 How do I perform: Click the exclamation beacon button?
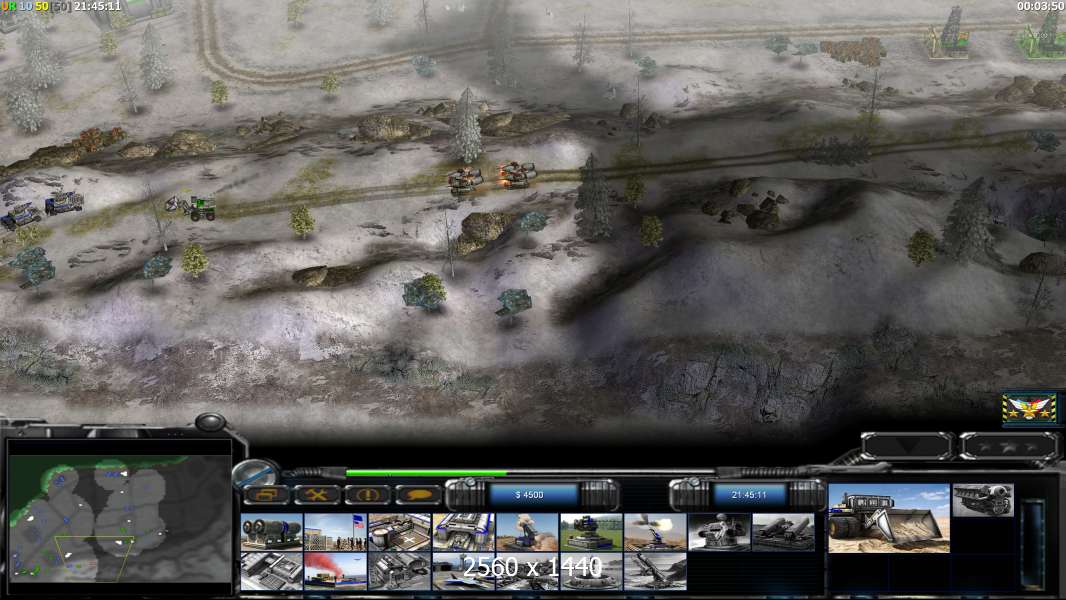pos(367,495)
